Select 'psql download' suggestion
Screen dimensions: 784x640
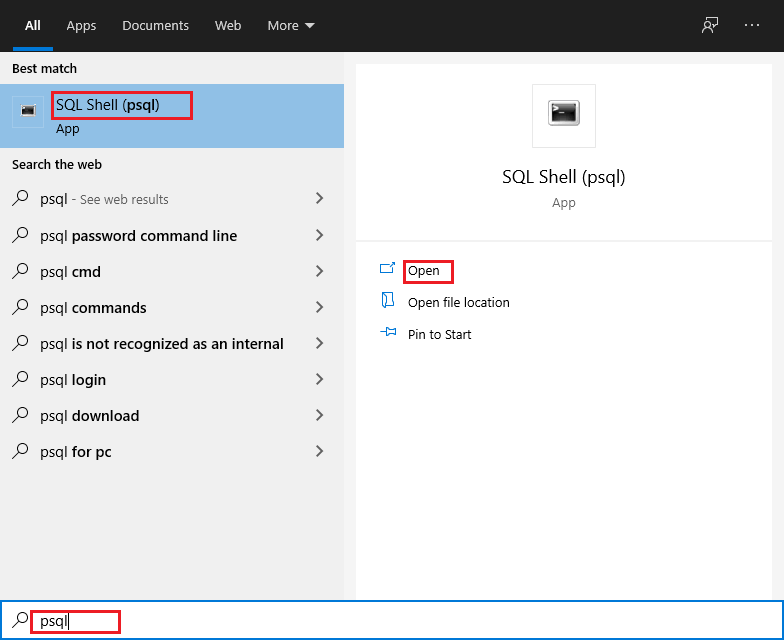[172, 415]
